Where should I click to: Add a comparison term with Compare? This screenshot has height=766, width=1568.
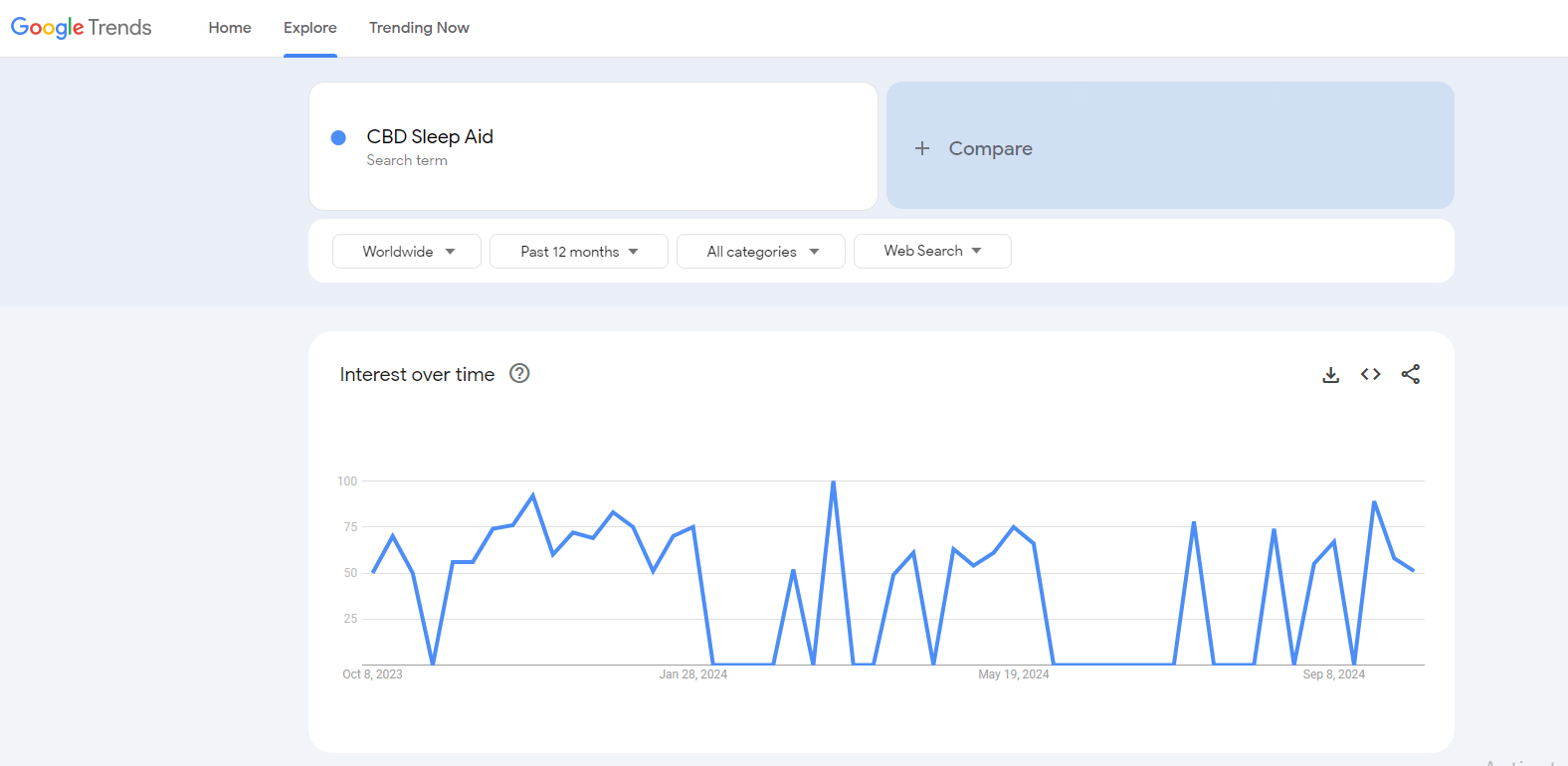point(1170,145)
